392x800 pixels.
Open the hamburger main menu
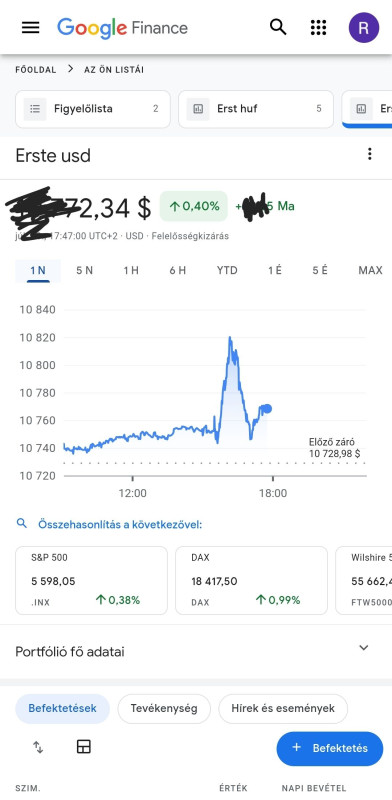31,28
